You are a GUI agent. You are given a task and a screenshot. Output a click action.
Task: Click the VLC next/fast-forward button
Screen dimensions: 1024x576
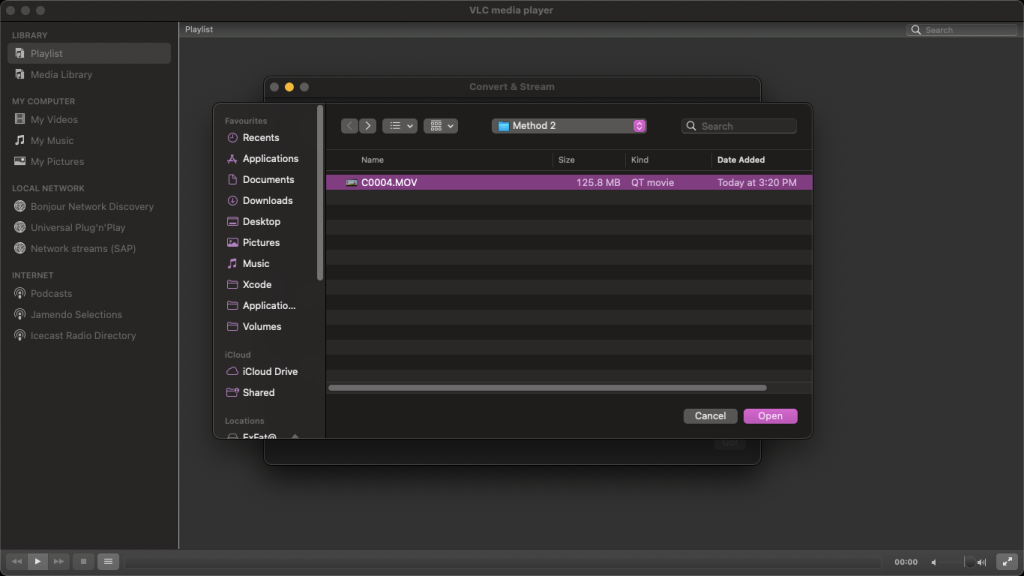click(59, 562)
